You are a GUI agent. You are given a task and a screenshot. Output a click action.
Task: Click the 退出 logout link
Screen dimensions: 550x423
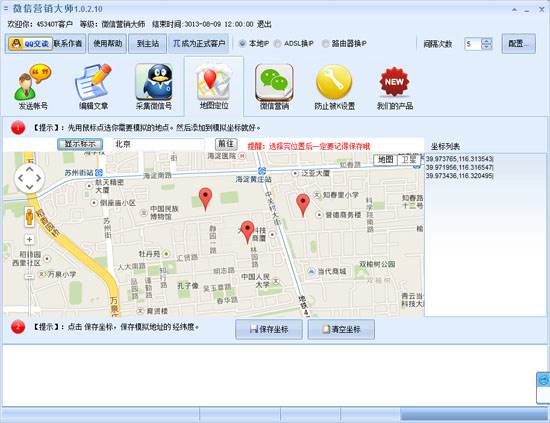pos(264,24)
